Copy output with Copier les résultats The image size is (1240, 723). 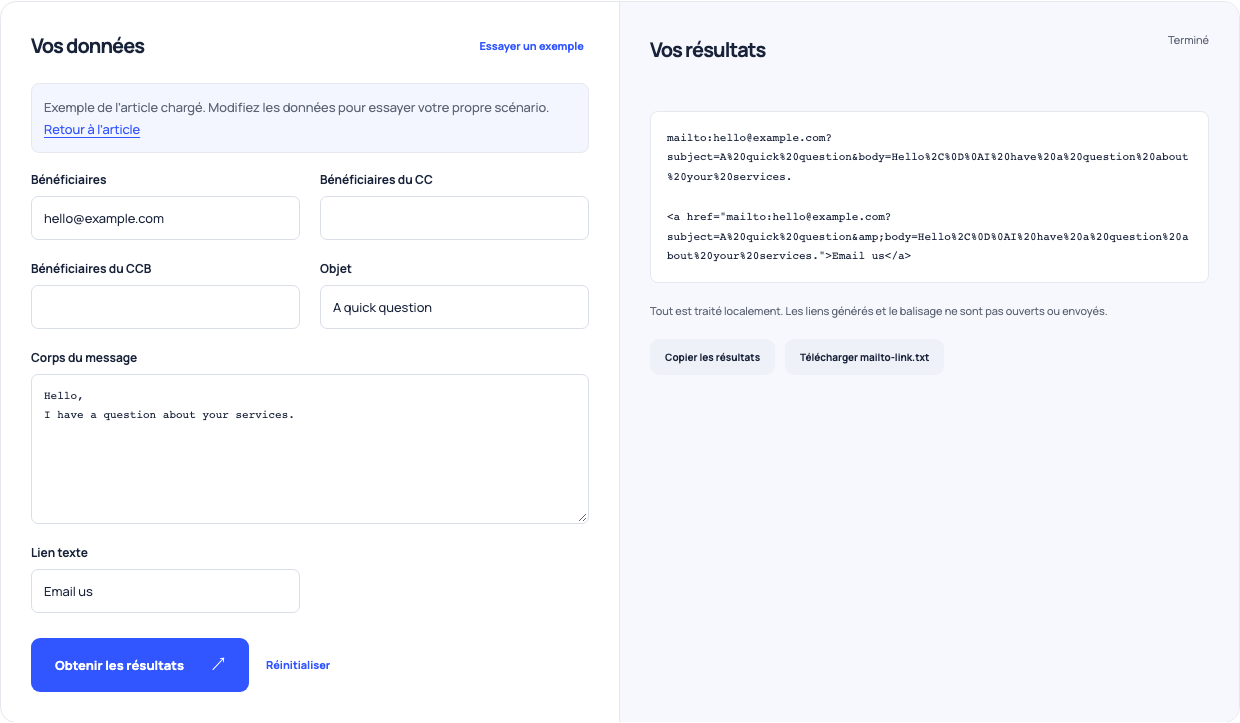(x=712, y=357)
